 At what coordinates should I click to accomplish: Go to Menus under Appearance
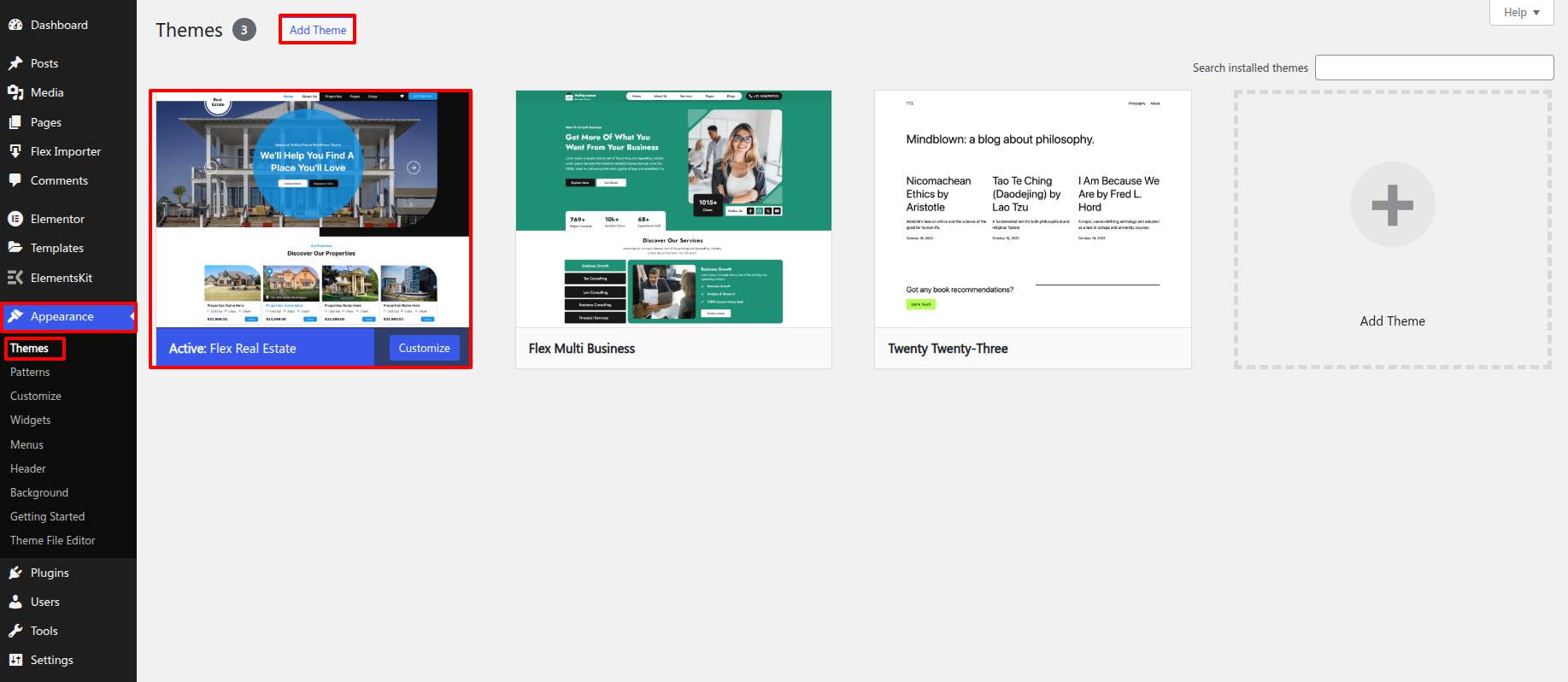tap(26, 444)
